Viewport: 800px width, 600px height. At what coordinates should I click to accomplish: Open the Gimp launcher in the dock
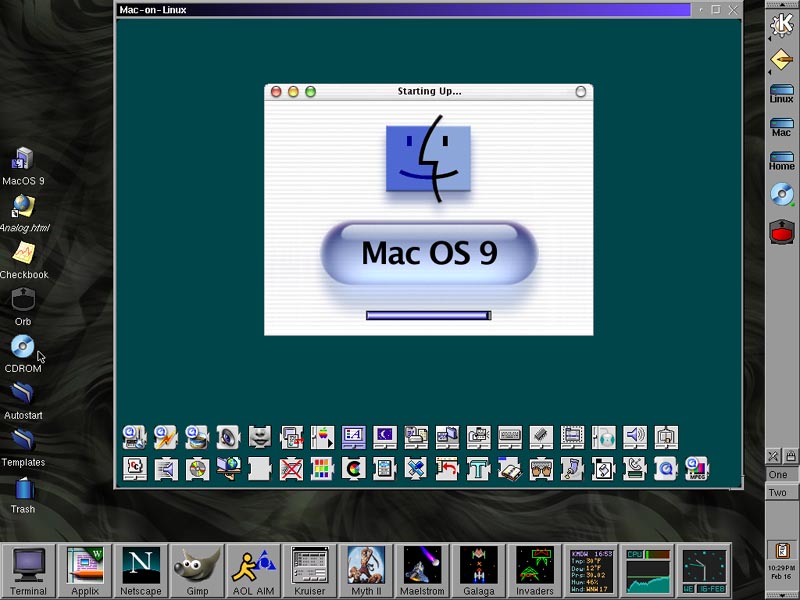coord(196,565)
